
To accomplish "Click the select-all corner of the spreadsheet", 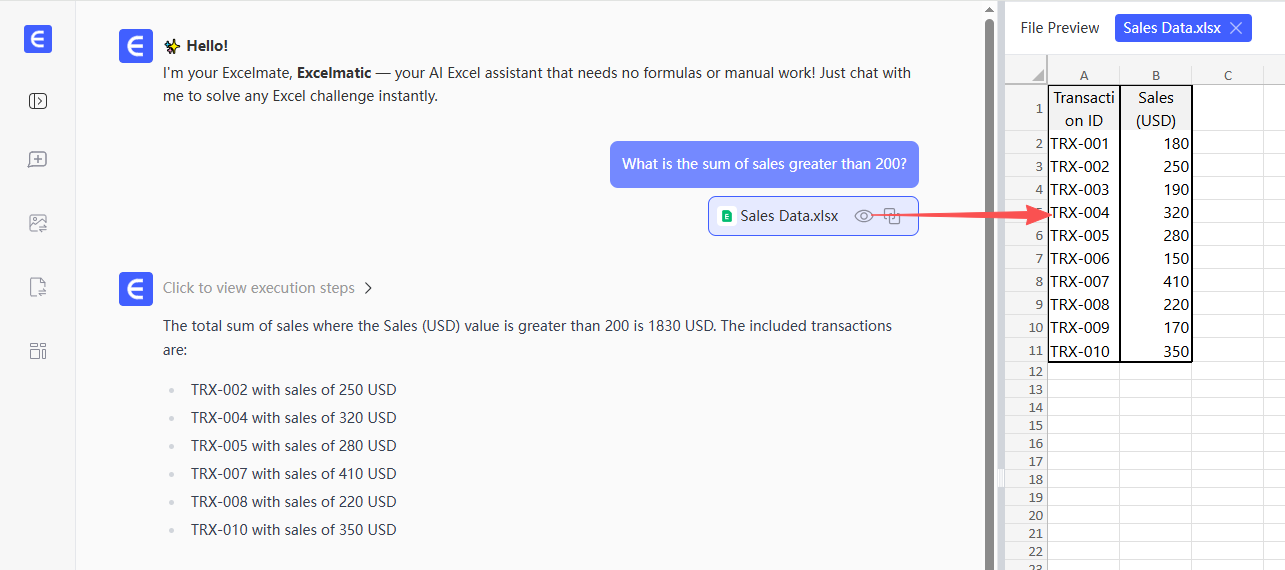I will pyautogui.click(x=1026, y=76).
